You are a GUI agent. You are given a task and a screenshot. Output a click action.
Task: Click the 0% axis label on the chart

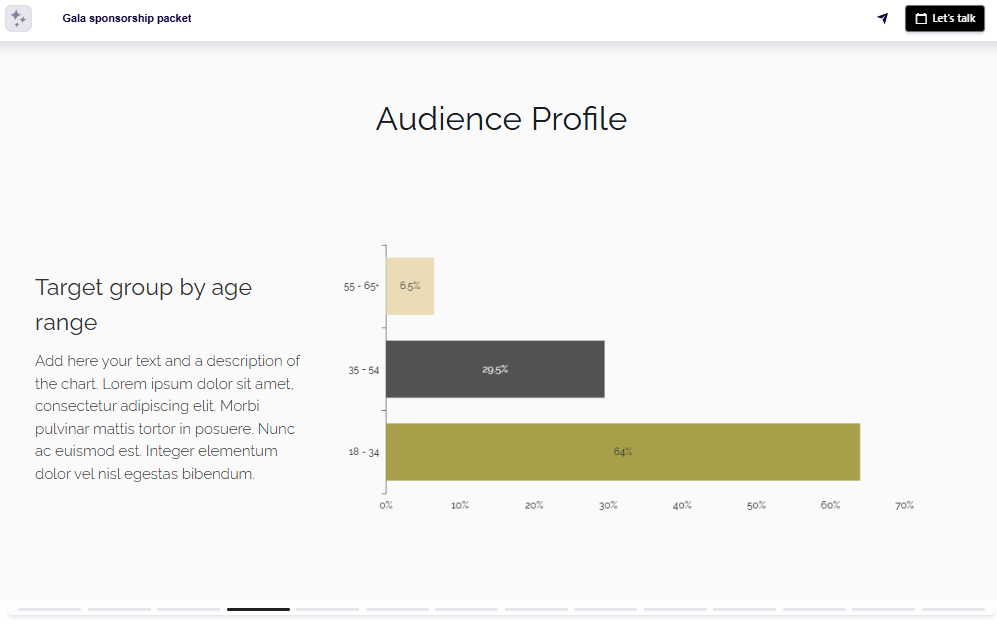coord(385,505)
